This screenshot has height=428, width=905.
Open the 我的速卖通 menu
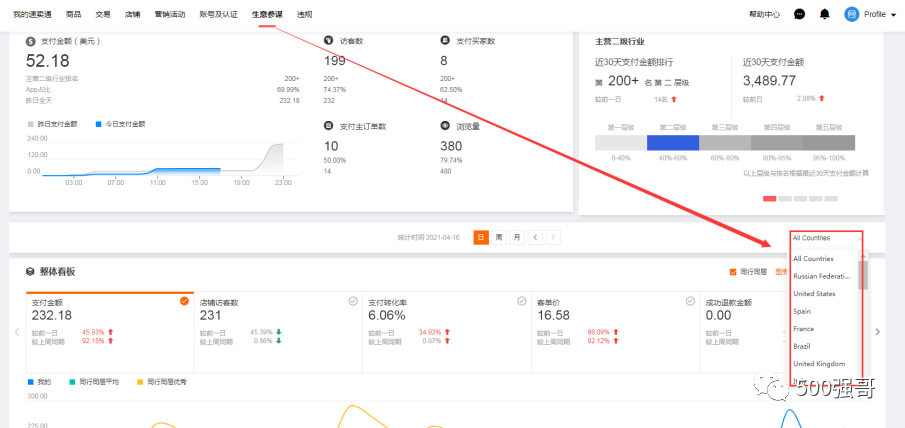pyautogui.click(x=32, y=14)
